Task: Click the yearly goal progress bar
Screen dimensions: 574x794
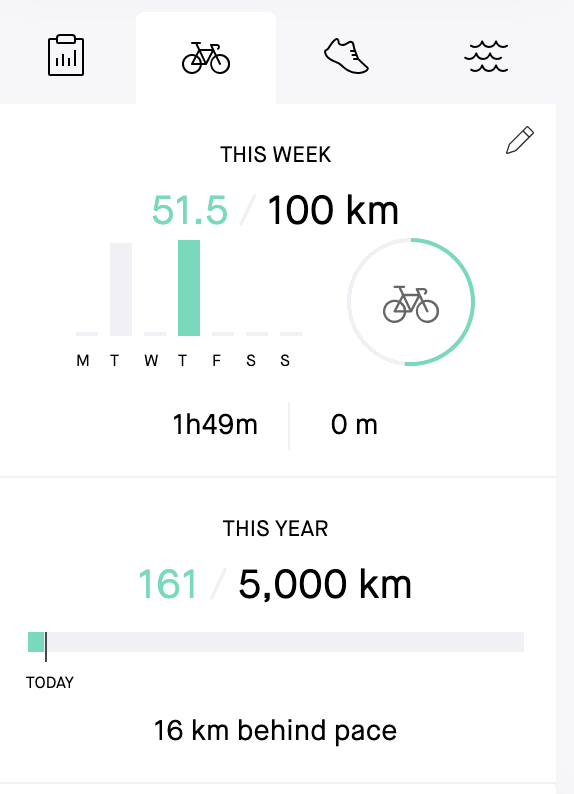Action: 276,642
